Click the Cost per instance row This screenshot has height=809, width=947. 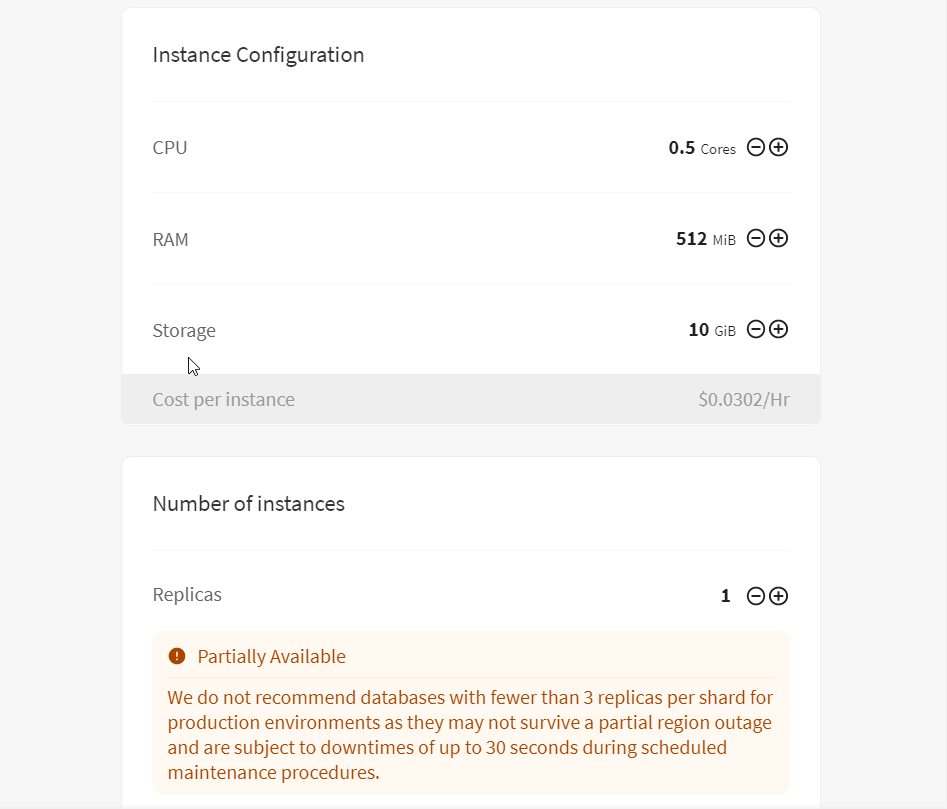tap(471, 399)
